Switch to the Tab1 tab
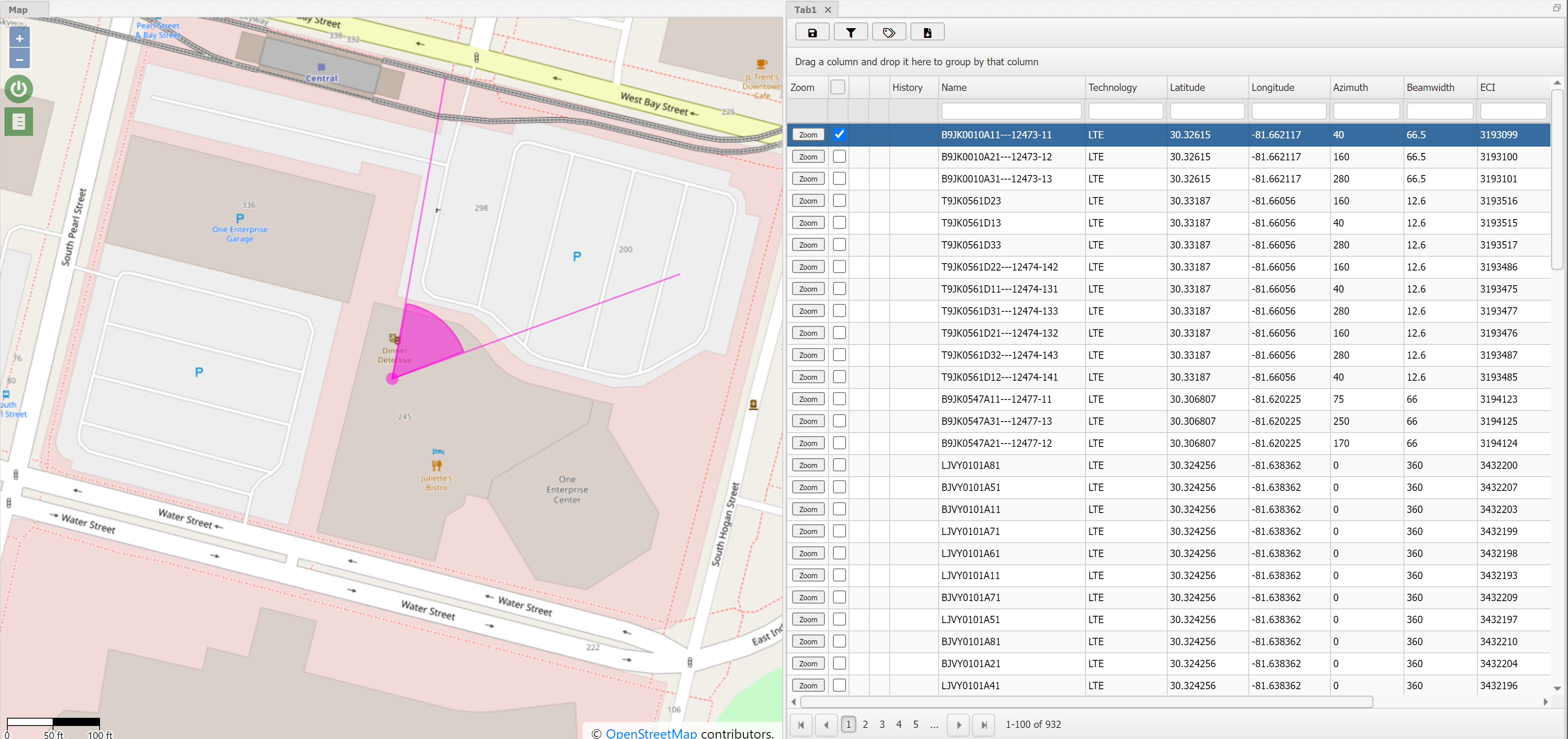1568x739 pixels. click(x=805, y=10)
